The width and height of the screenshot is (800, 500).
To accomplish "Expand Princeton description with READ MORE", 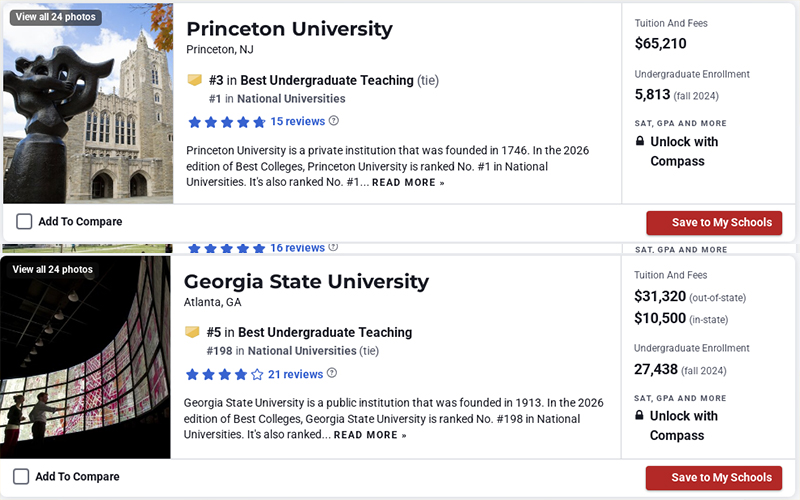I will click(408, 183).
